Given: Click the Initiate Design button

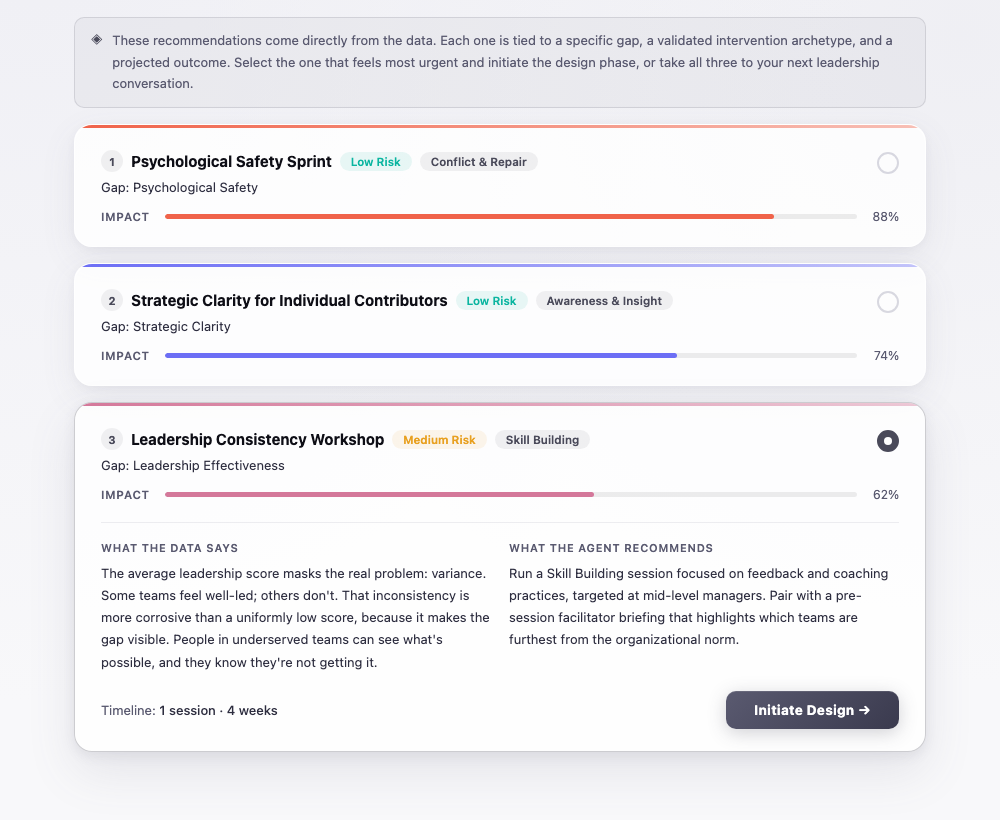Looking at the screenshot, I should pos(812,710).
